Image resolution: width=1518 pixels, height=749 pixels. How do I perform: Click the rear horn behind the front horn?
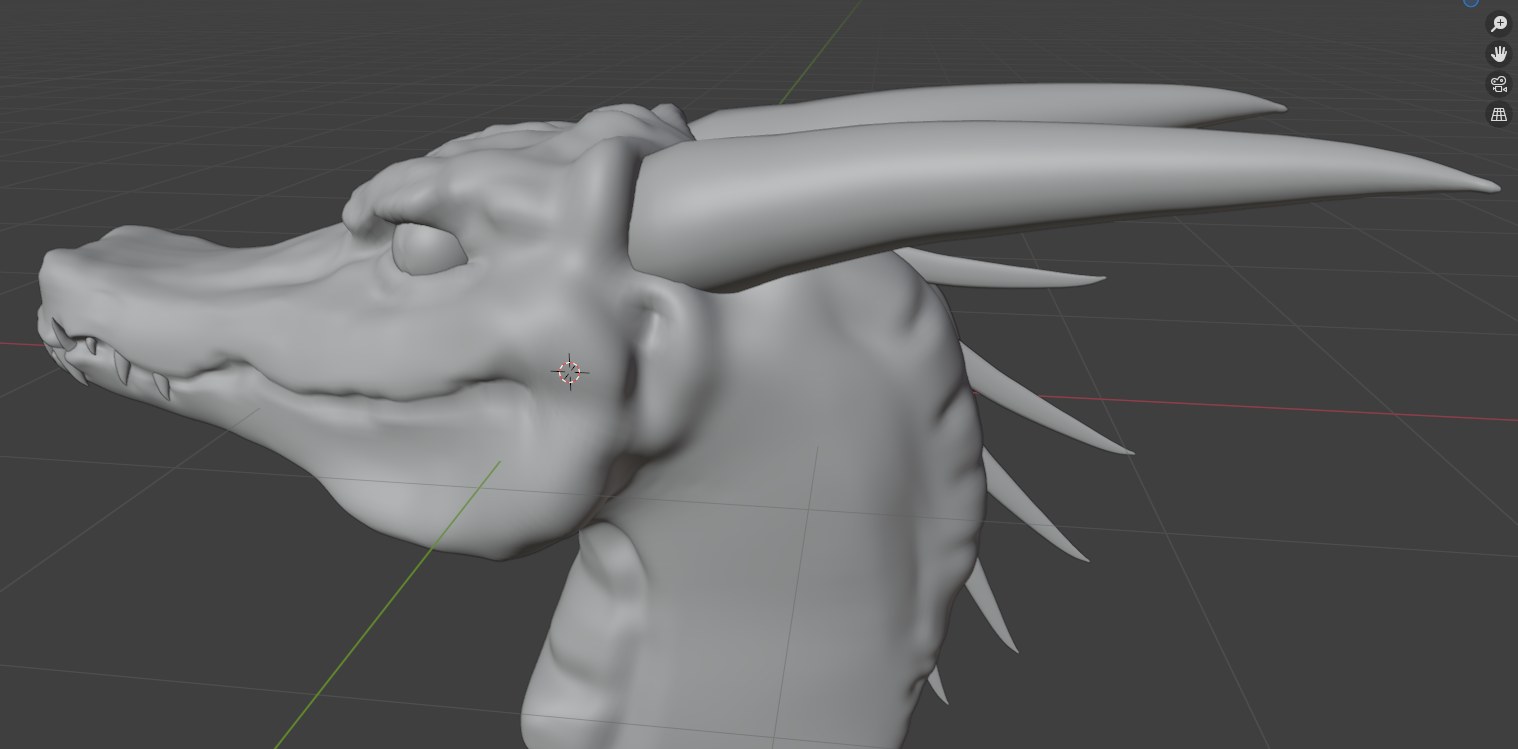1000,105
